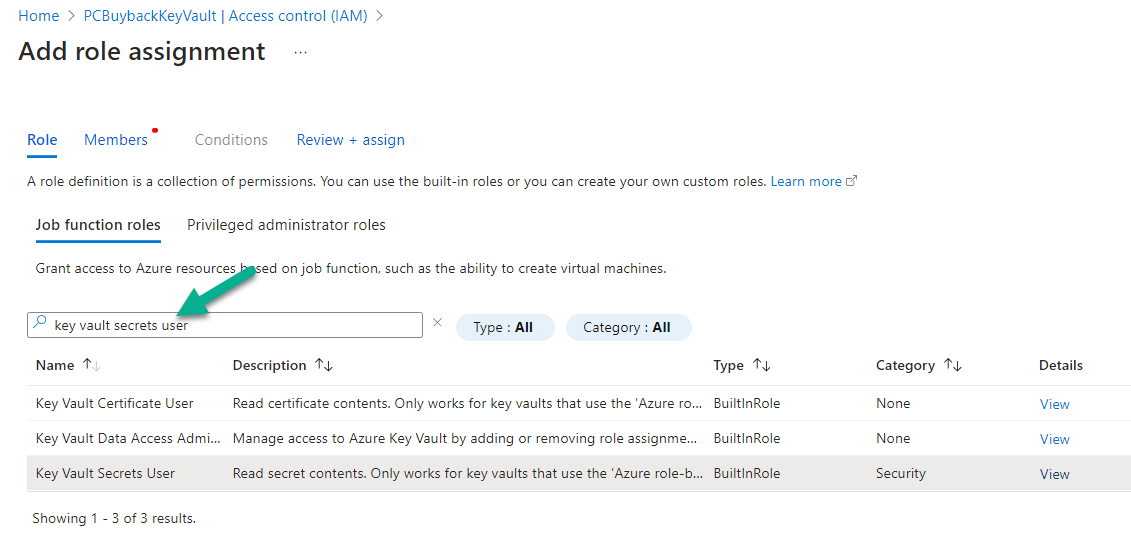View details for Key Vault Secrets User
The height and width of the screenshot is (544, 1131).
coord(1055,474)
